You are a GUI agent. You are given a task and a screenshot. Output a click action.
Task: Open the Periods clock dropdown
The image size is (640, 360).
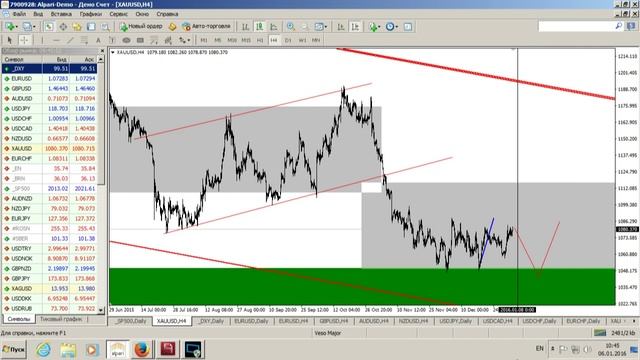(391, 27)
